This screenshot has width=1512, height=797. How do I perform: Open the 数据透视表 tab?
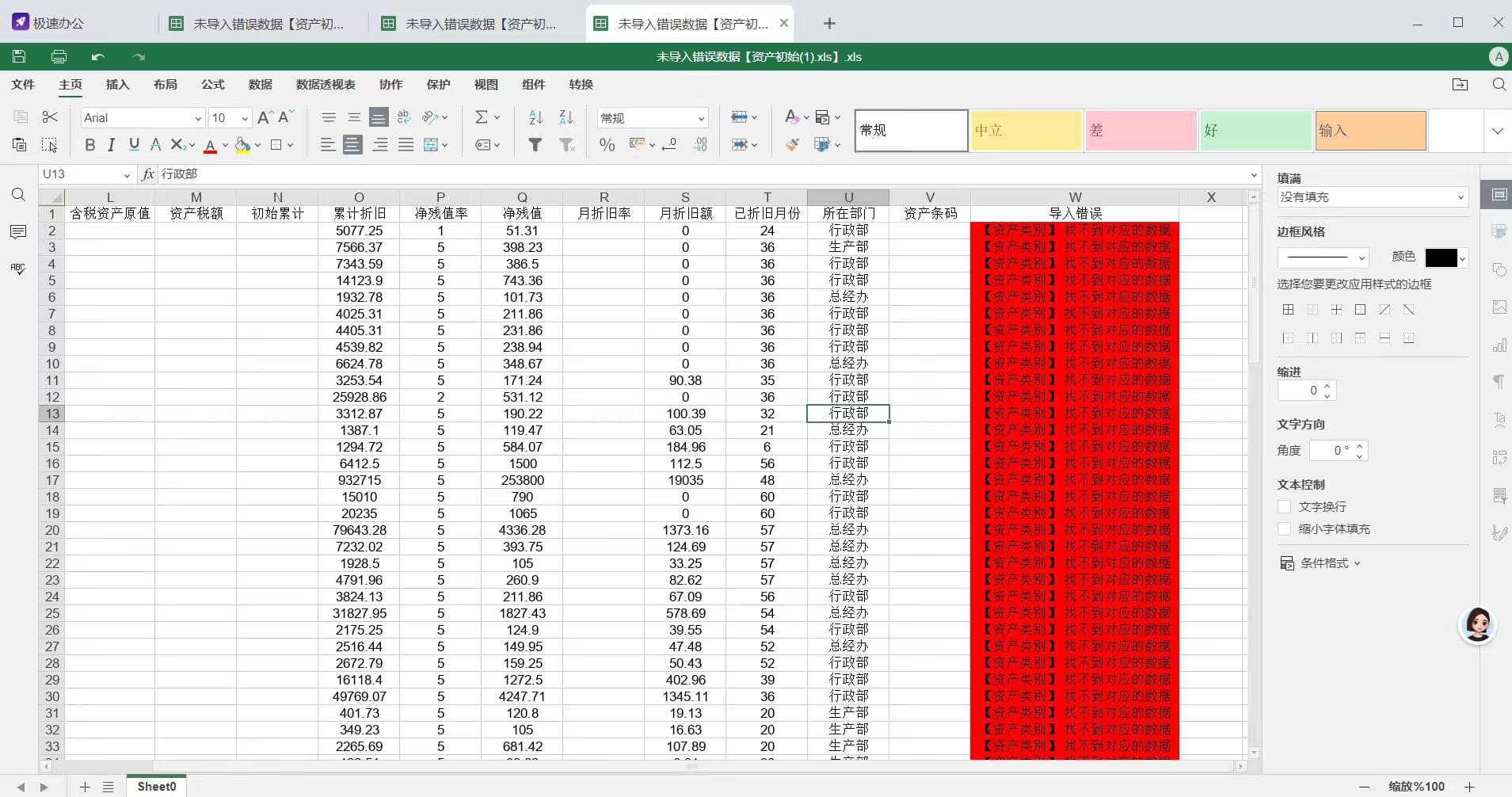click(326, 84)
